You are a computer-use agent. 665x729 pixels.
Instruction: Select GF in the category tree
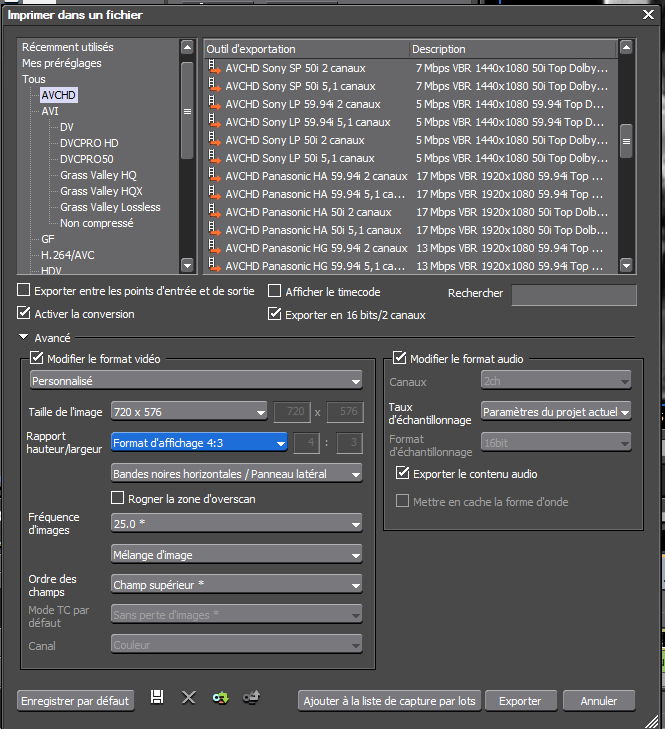[x=48, y=239]
